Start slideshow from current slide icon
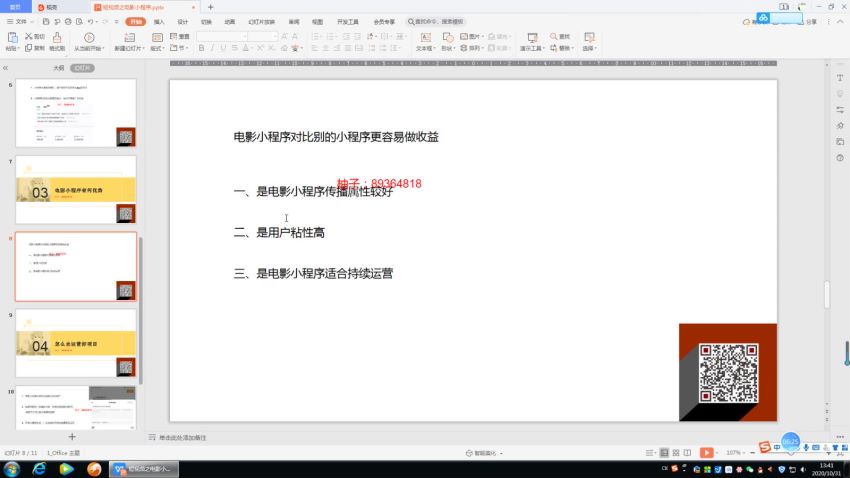This screenshot has width=850, height=478. [89, 37]
